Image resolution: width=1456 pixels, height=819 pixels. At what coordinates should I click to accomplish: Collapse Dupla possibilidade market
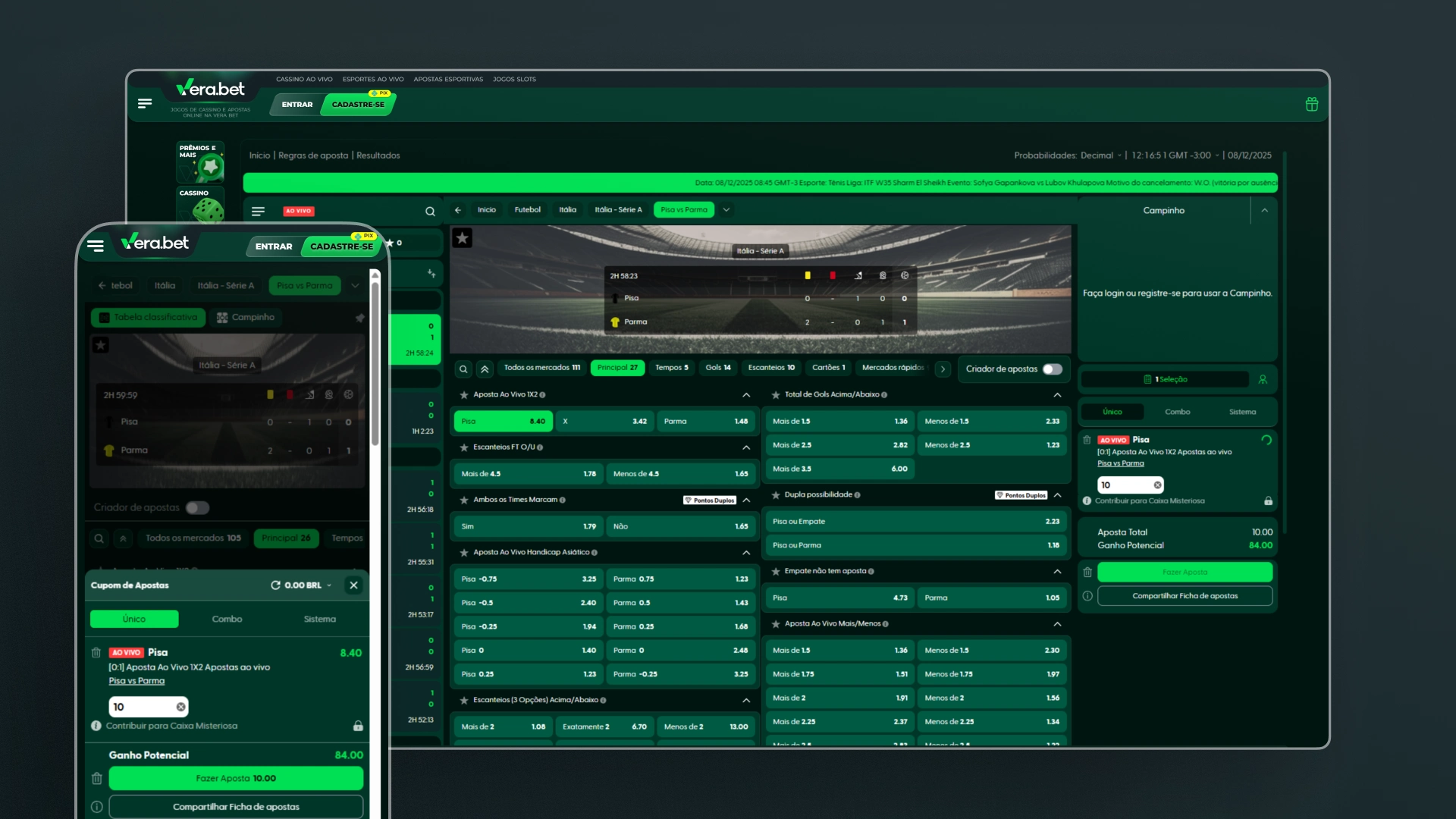[x=1057, y=495]
